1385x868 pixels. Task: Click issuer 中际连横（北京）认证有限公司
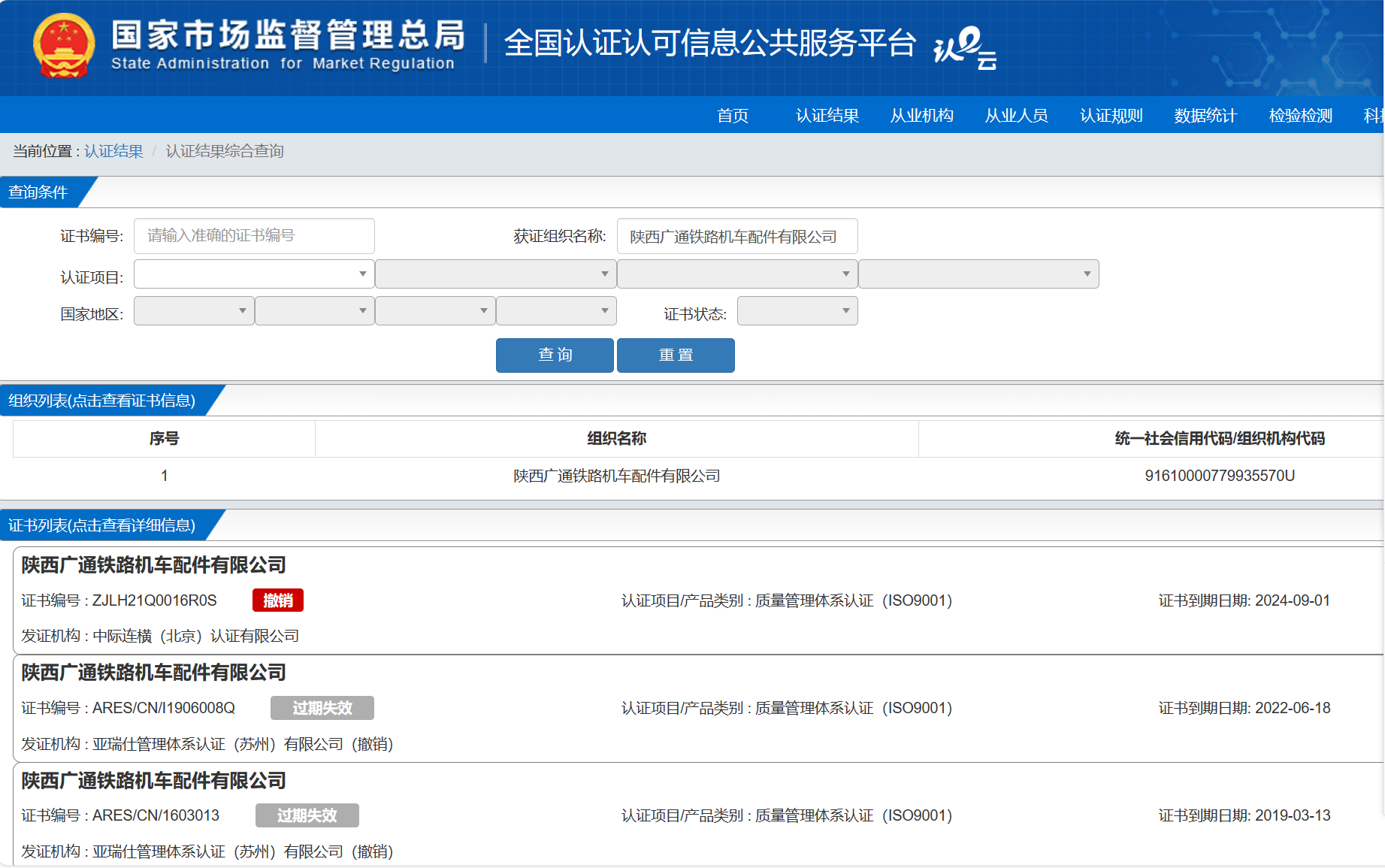(x=196, y=636)
